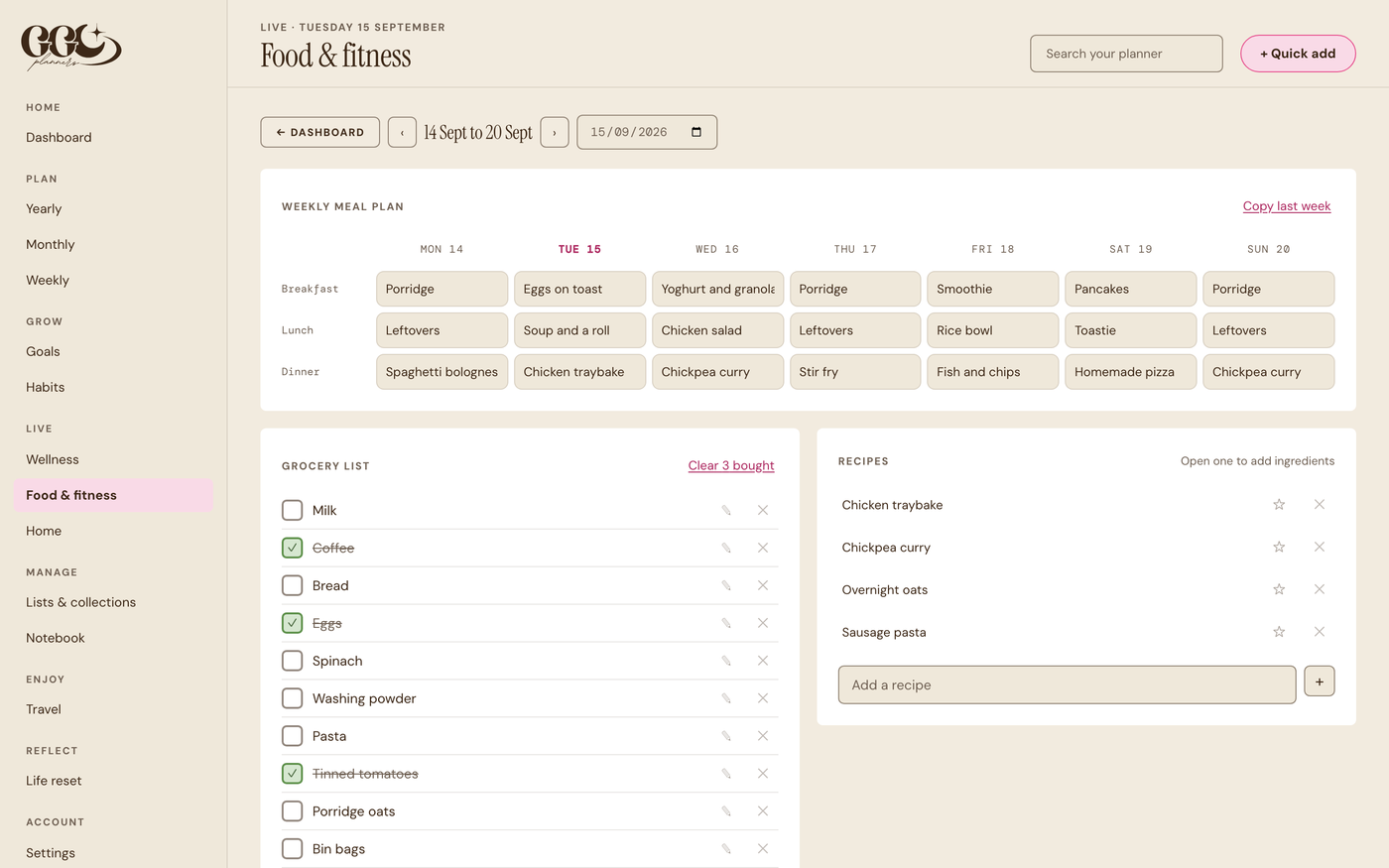Clear 3 bought grocery items

coord(731,465)
